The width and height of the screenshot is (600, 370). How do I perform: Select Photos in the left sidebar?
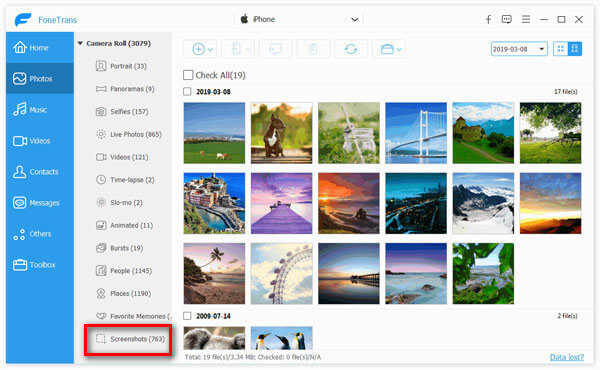click(40, 78)
